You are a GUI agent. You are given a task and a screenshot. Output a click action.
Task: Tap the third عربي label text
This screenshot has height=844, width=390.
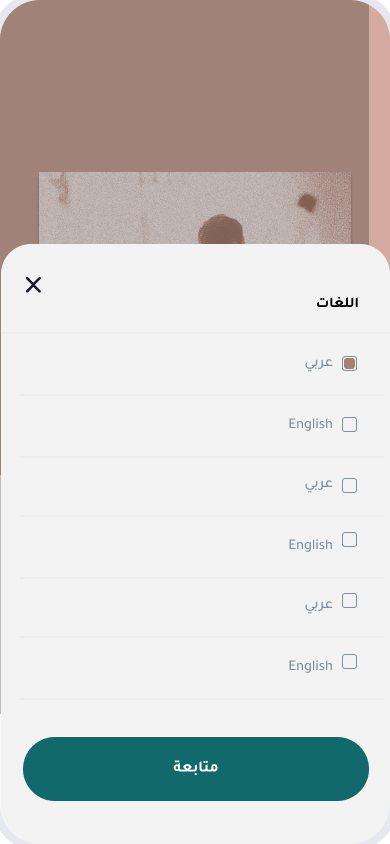tap(319, 605)
